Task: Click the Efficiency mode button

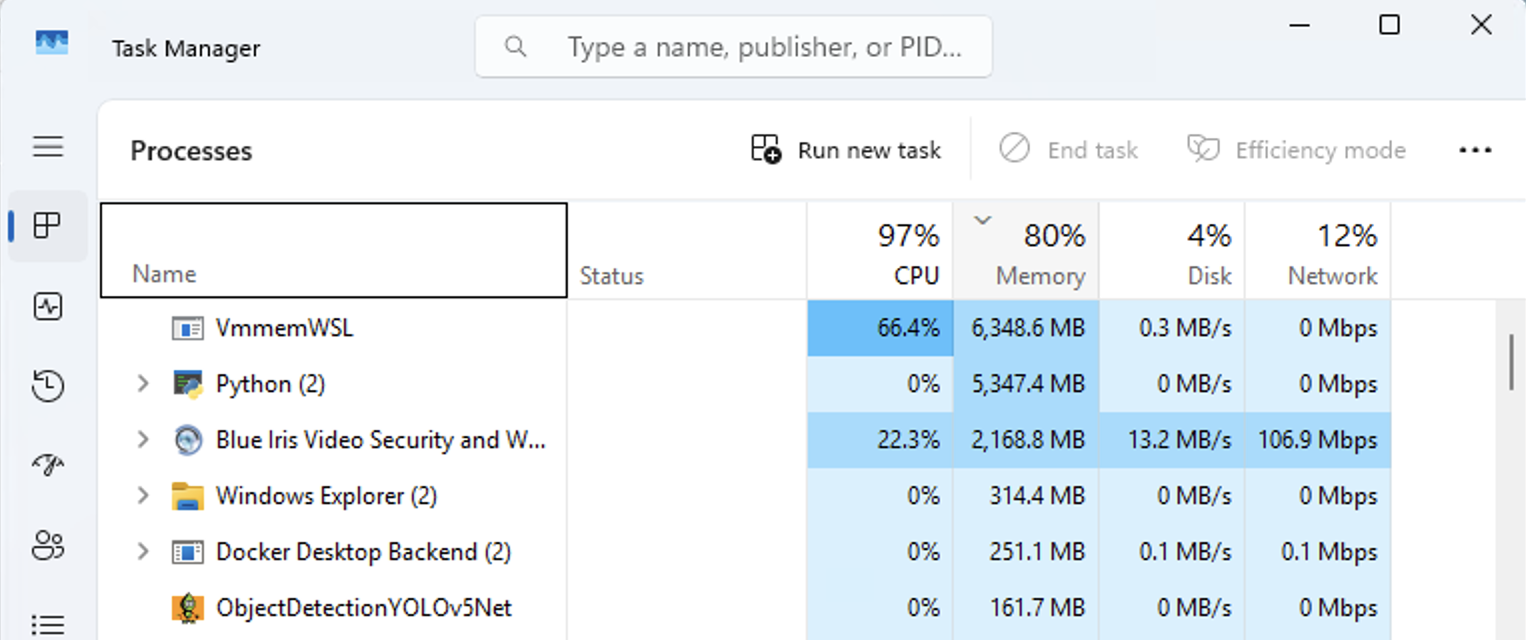Action: coord(1296,150)
